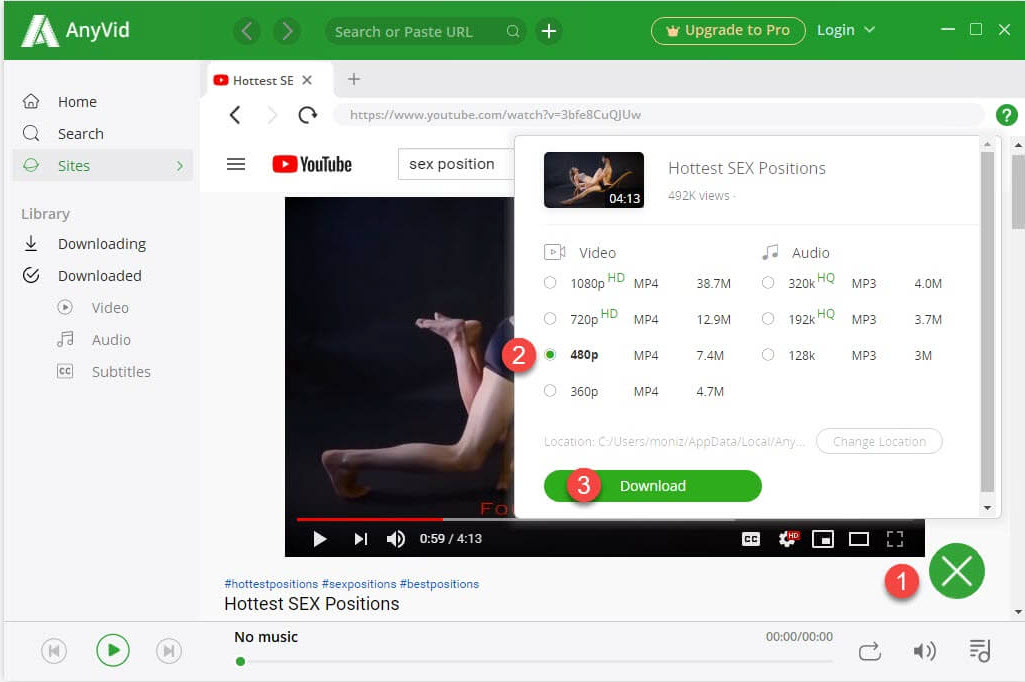Select 320k HQ MP3 audio
The height and width of the screenshot is (682, 1025).
coord(768,282)
